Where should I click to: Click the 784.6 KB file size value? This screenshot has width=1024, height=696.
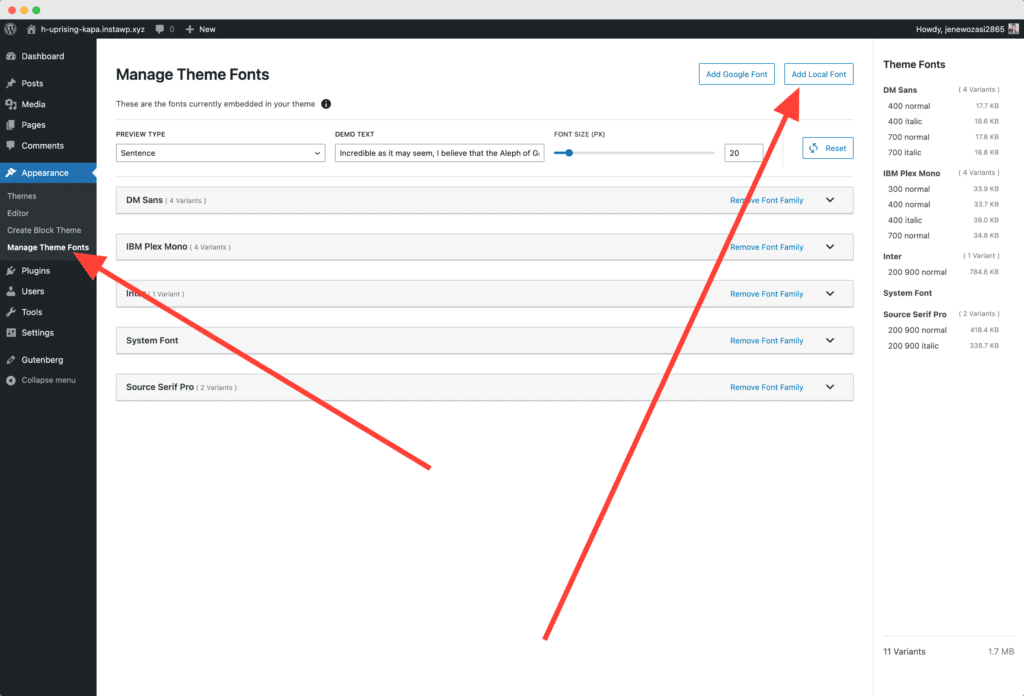[984, 272]
